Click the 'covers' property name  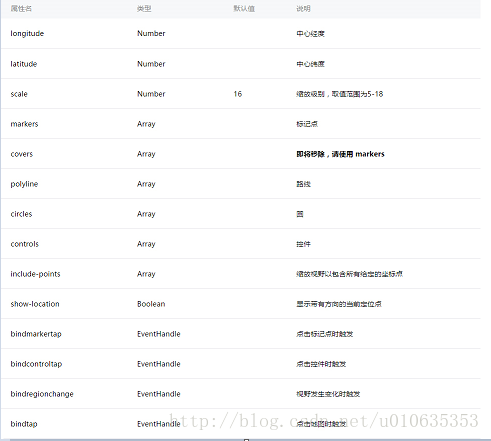coord(22,154)
